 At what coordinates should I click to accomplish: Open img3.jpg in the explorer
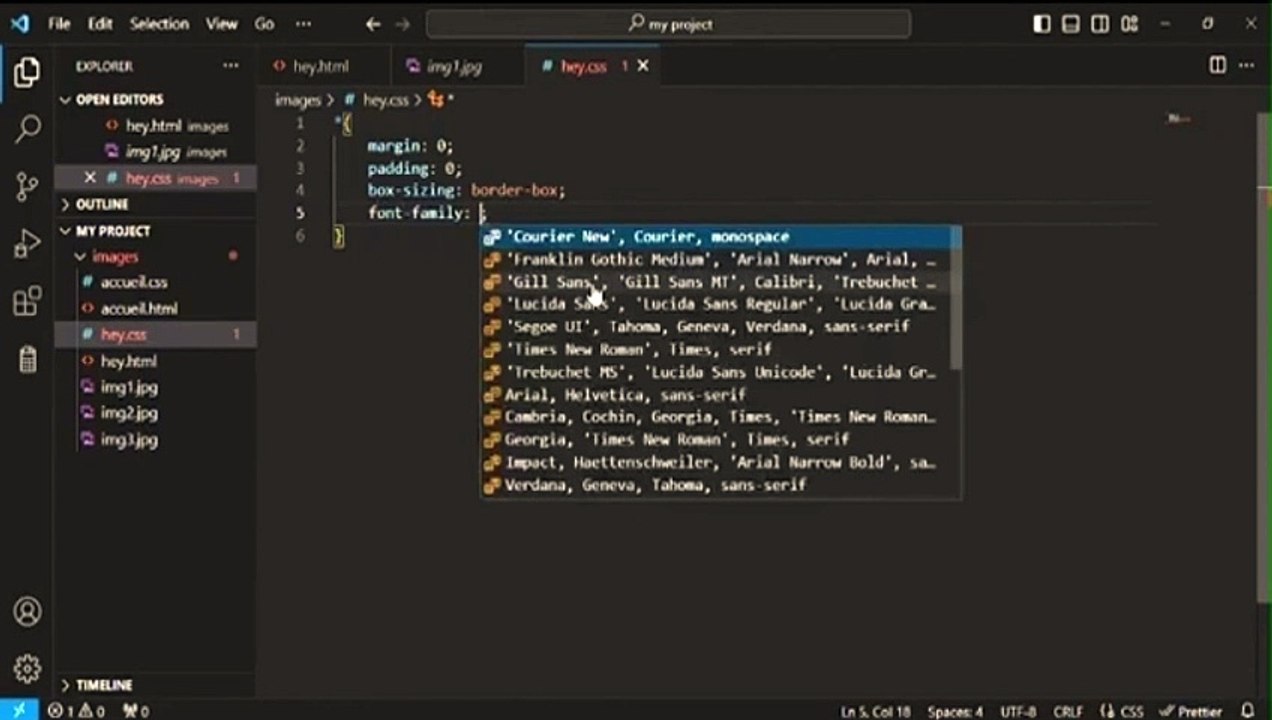128,439
